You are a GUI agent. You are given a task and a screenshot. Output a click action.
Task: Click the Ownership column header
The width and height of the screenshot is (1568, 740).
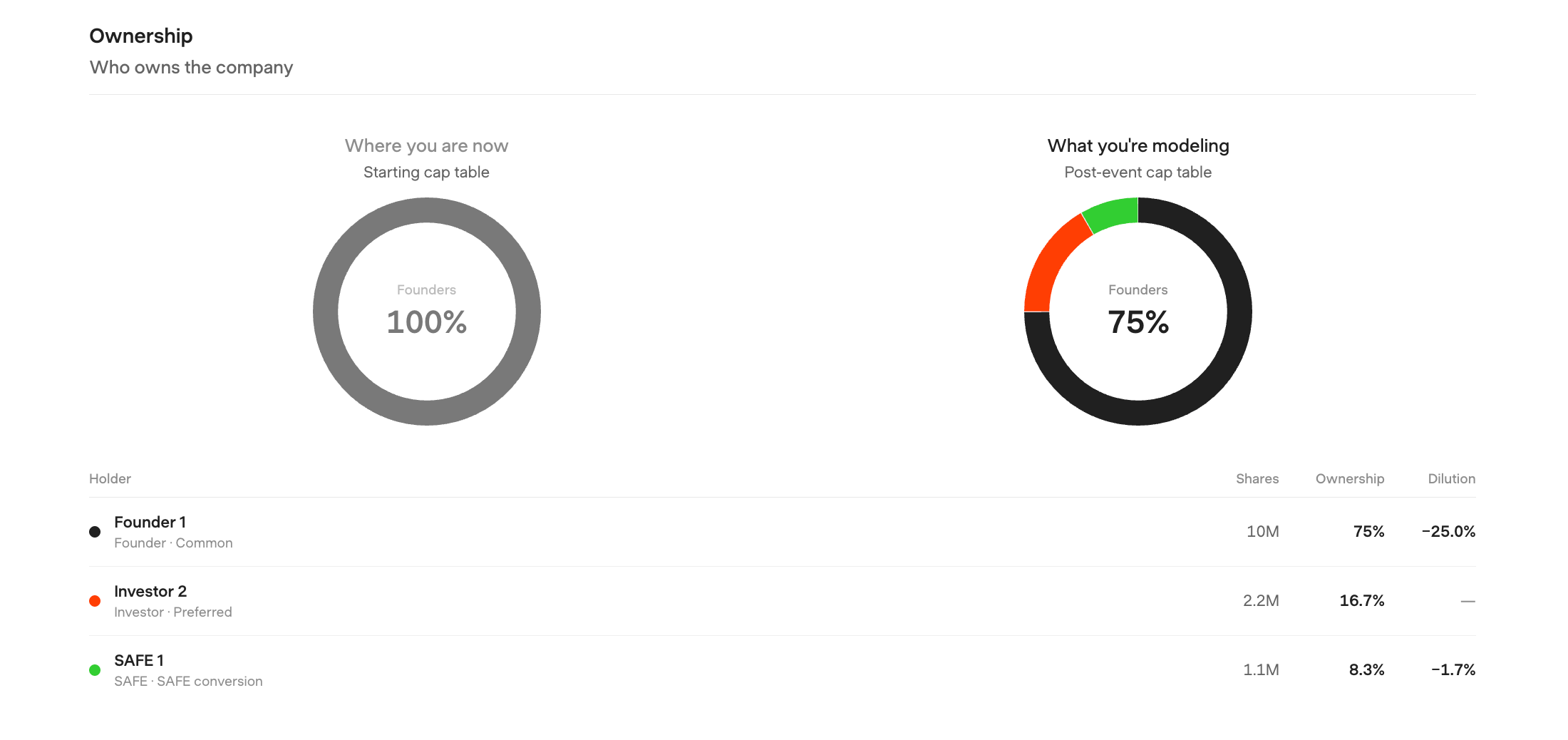(1350, 479)
